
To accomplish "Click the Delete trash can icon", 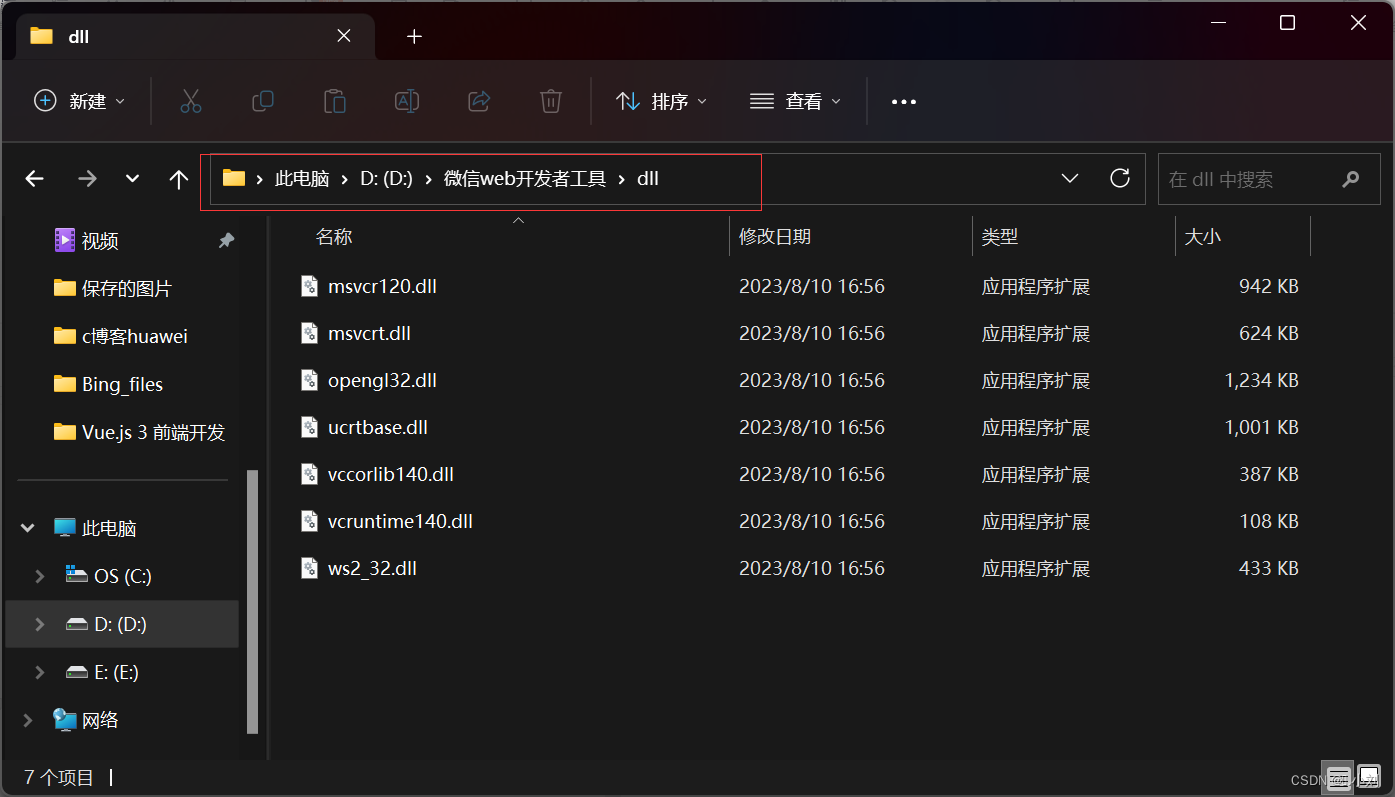I will click(x=551, y=101).
